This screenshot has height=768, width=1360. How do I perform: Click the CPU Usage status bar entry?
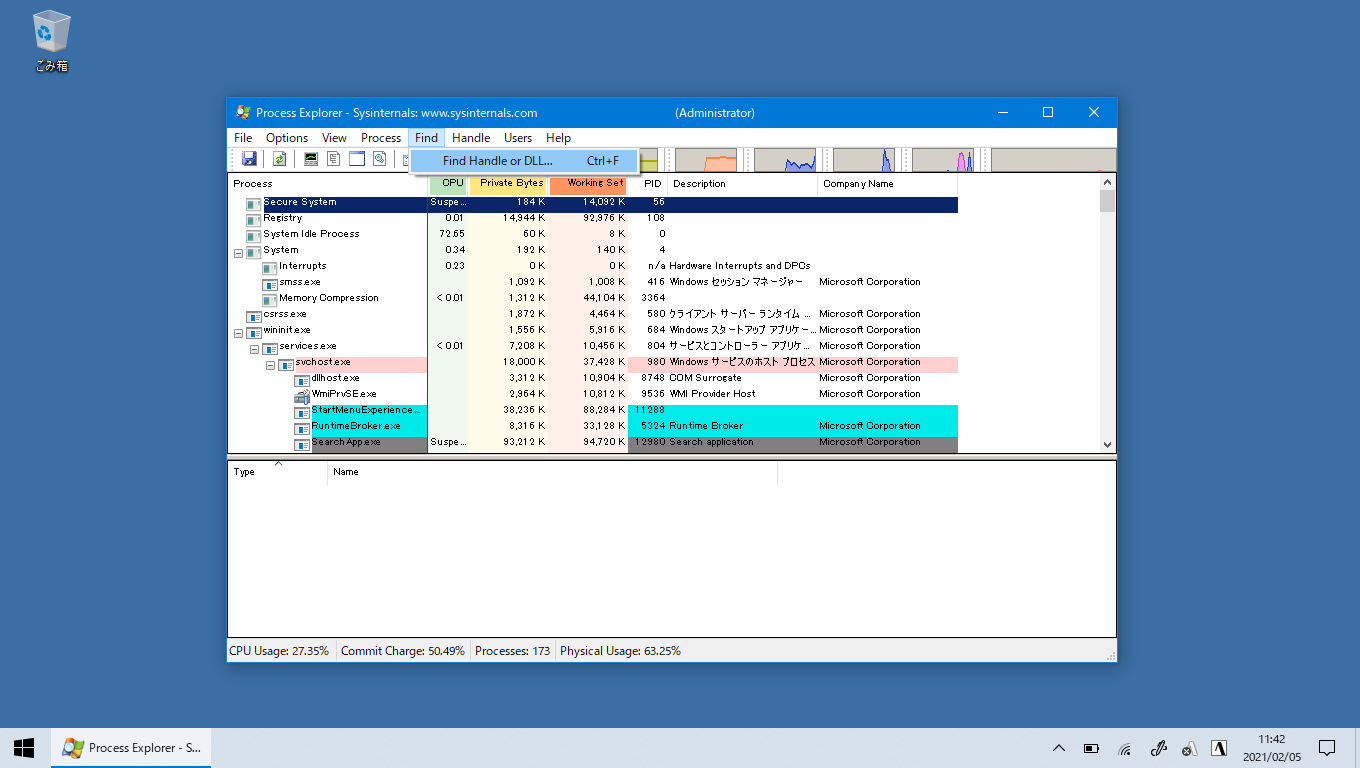279,651
